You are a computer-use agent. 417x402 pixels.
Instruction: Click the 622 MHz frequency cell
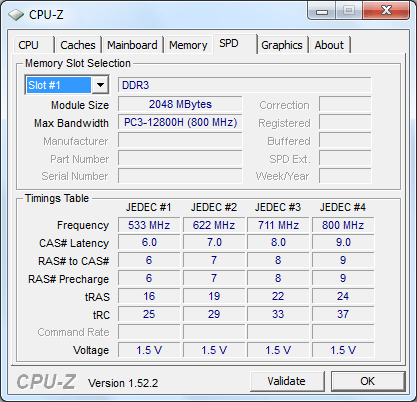[x=214, y=225]
